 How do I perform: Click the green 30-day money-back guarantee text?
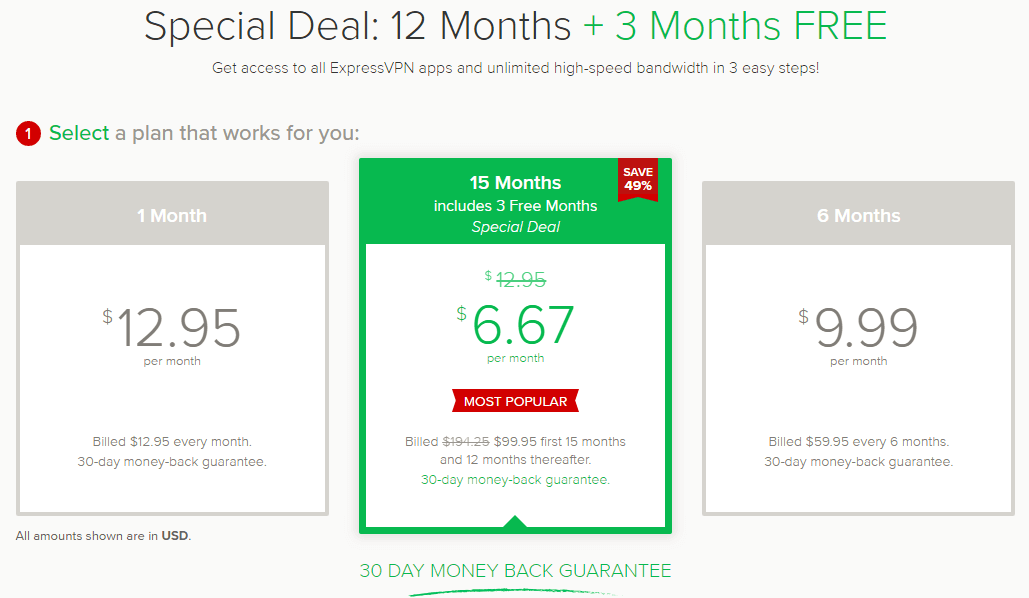[x=515, y=480]
